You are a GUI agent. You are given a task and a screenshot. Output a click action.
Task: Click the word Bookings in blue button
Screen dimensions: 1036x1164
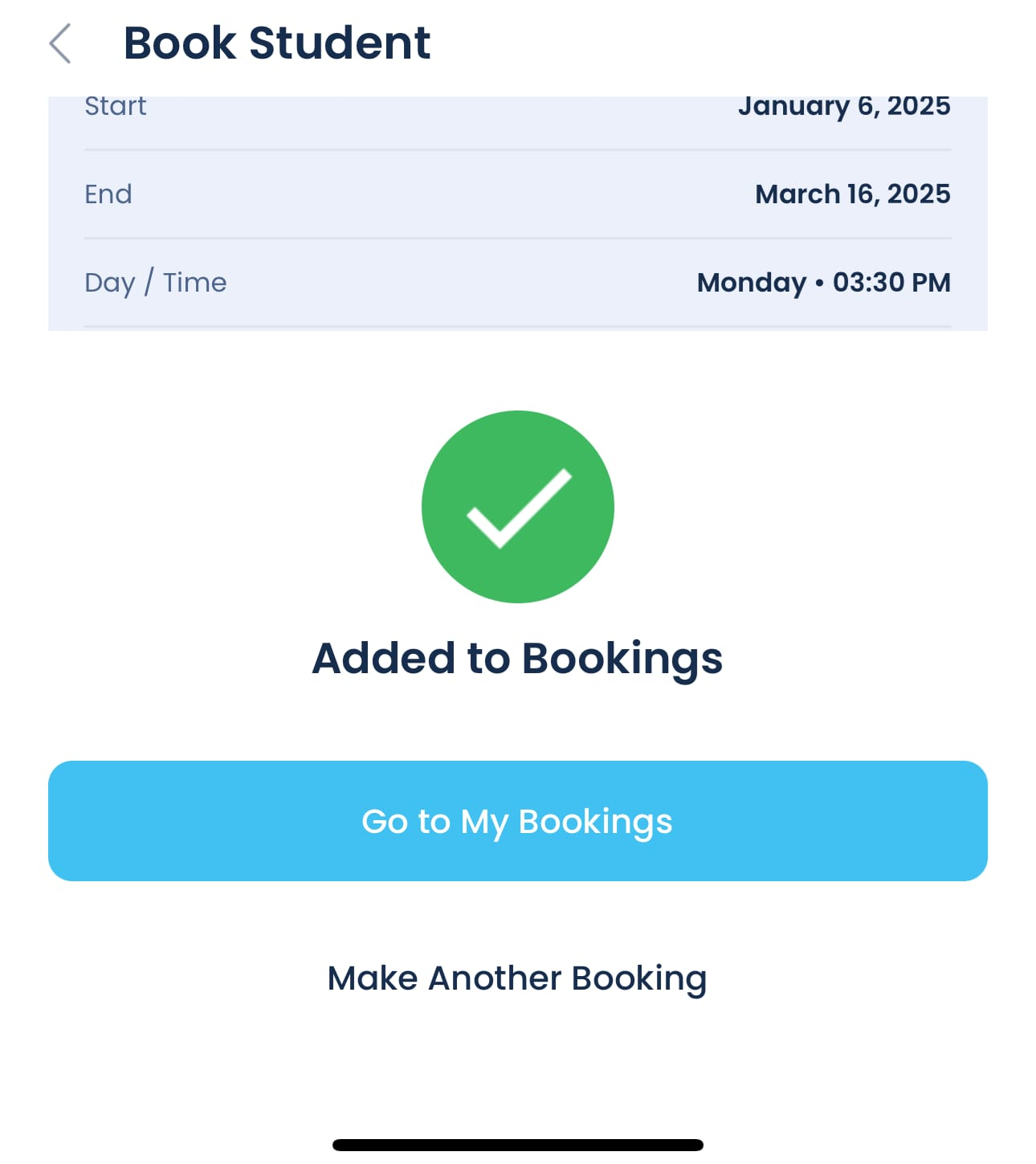pyautogui.click(x=595, y=823)
